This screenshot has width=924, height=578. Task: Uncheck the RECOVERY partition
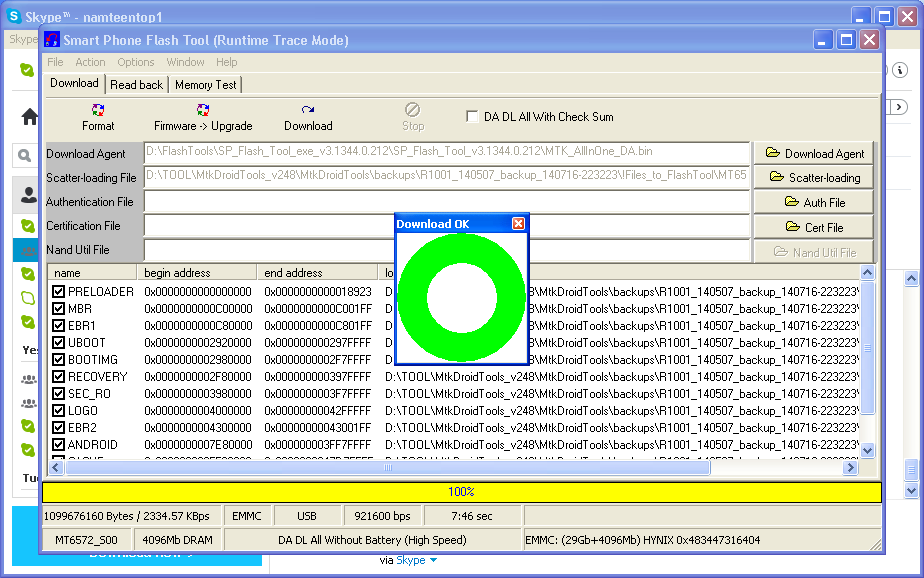click(x=58, y=376)
